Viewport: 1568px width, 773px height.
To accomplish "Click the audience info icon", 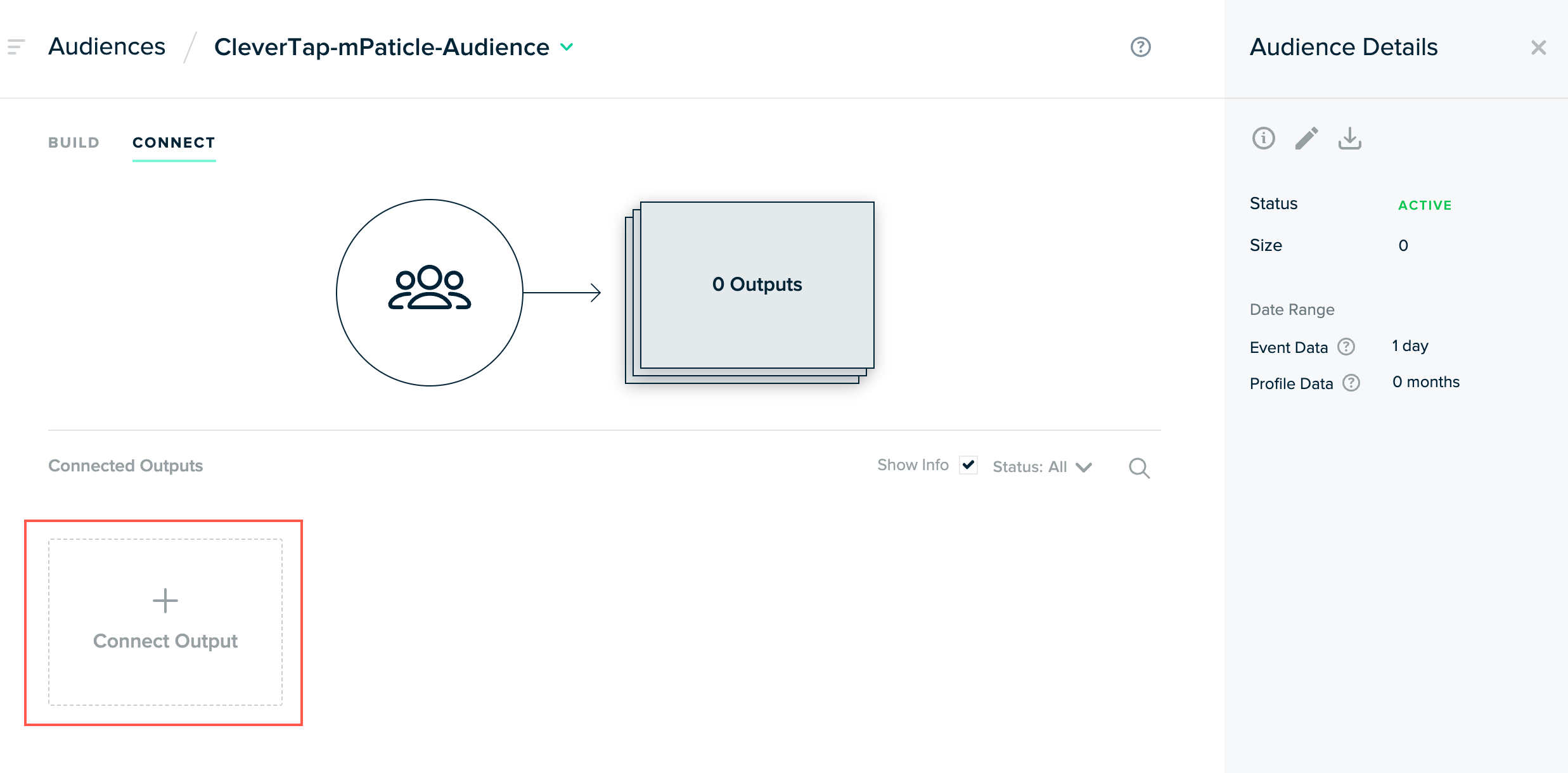I will tap(1263, 138).
